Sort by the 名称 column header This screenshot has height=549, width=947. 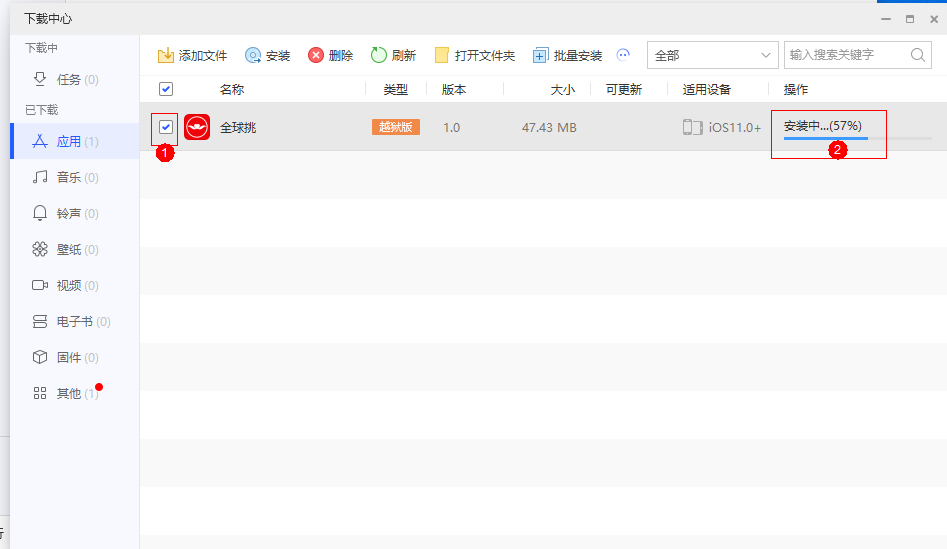(232, 89)
